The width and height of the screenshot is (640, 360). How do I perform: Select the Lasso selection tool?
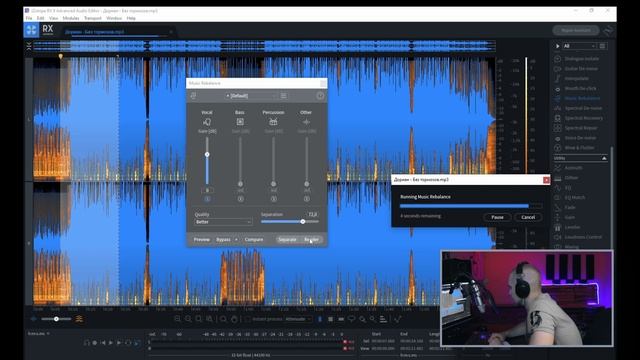pyautogui.click(x=351, y=319)
